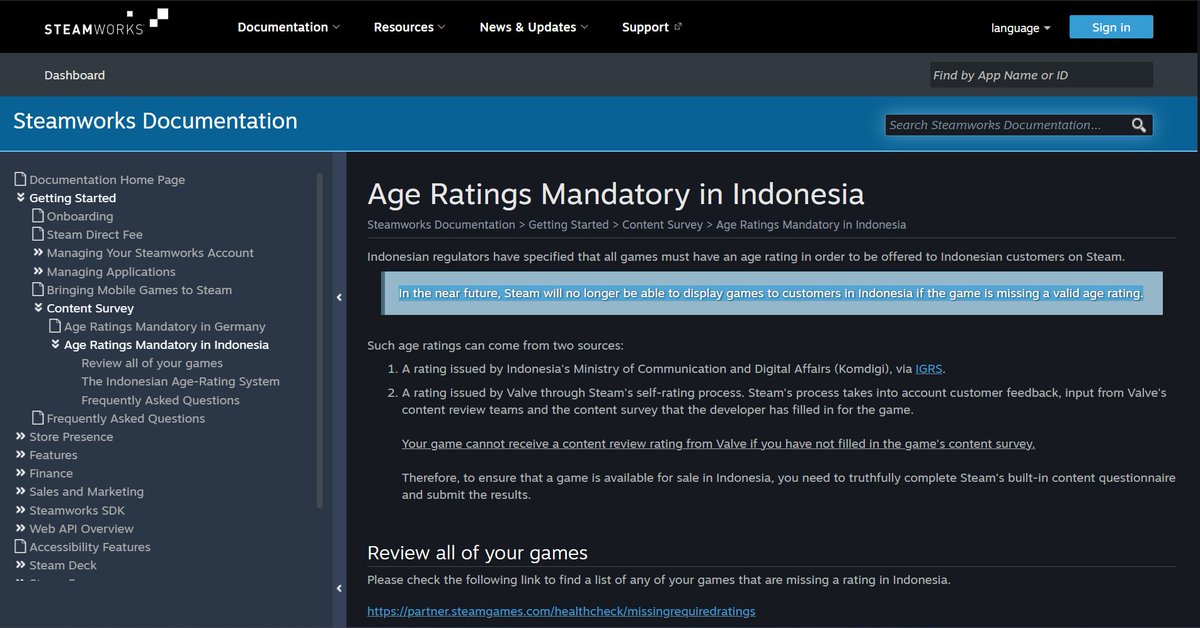This screenshot has width=1200, height=628.
Task: Open nested Frequently Asked Questions under Indonesia
Action: 160,400
